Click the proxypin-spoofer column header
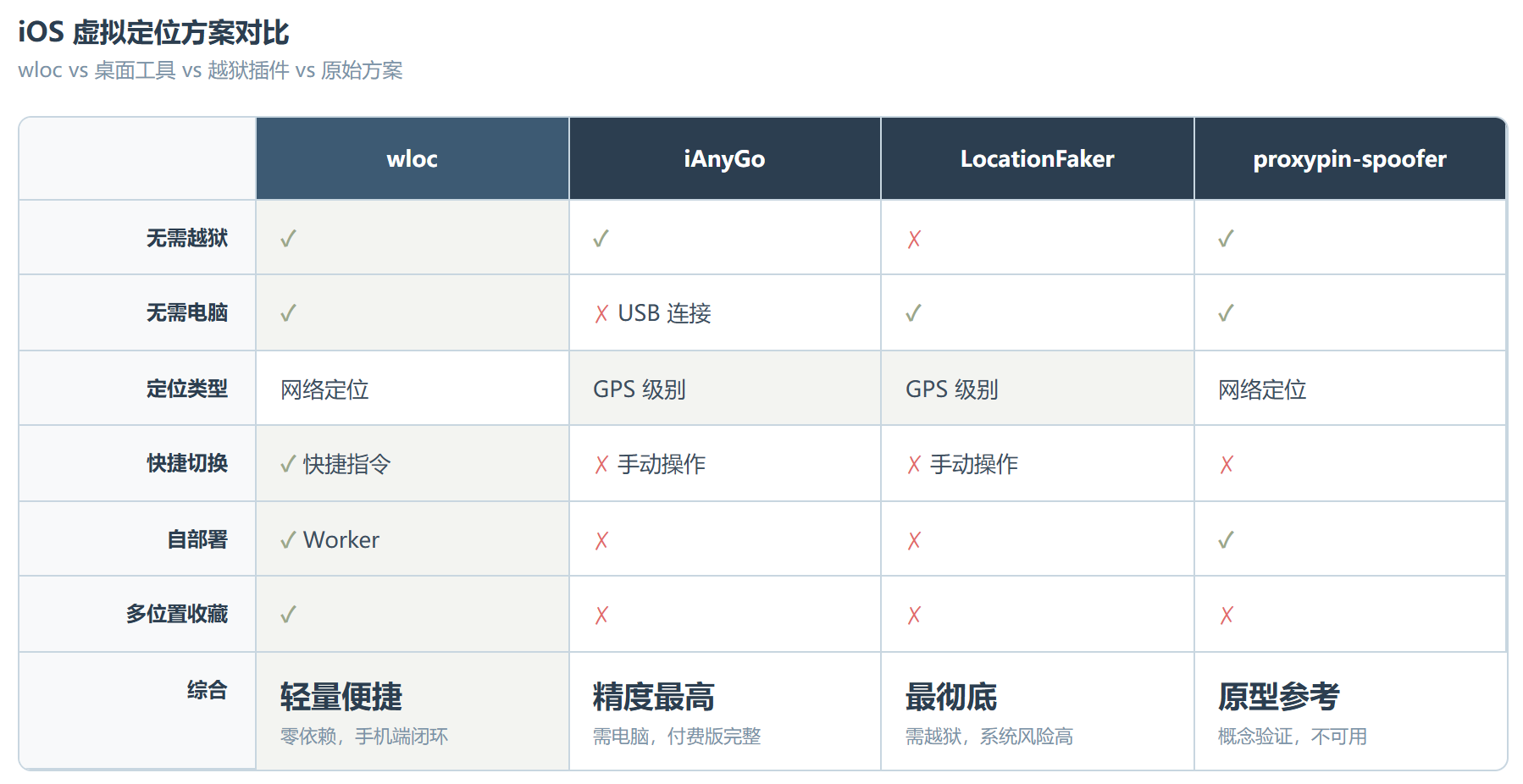The width and height of the screenshot is (1523, 784). click(x=1350, y=158)
